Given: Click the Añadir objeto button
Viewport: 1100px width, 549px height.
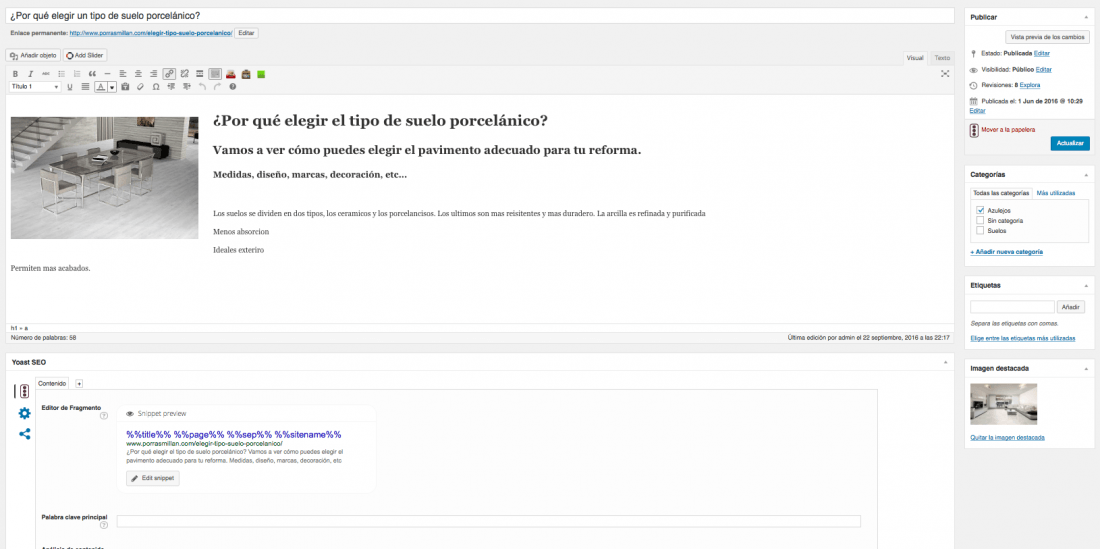Looking at the screenshot, I should point(33,55).
